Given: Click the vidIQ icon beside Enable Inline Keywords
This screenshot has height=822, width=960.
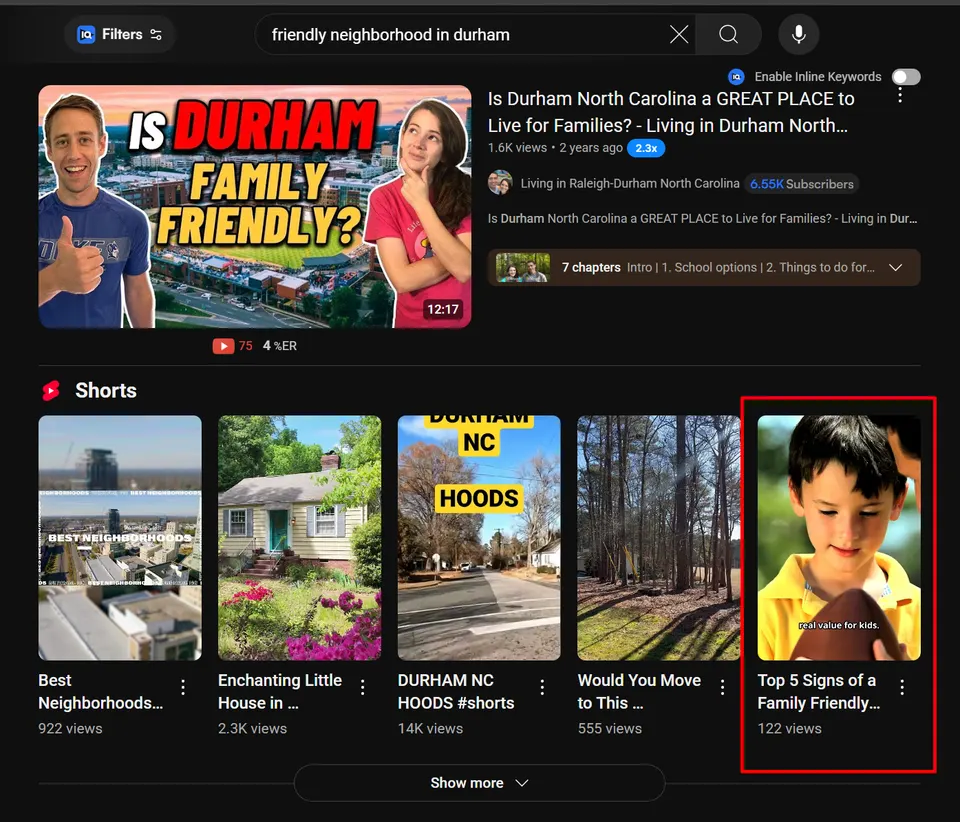Looking at the screenshot, I should click(x=736, y=77).
